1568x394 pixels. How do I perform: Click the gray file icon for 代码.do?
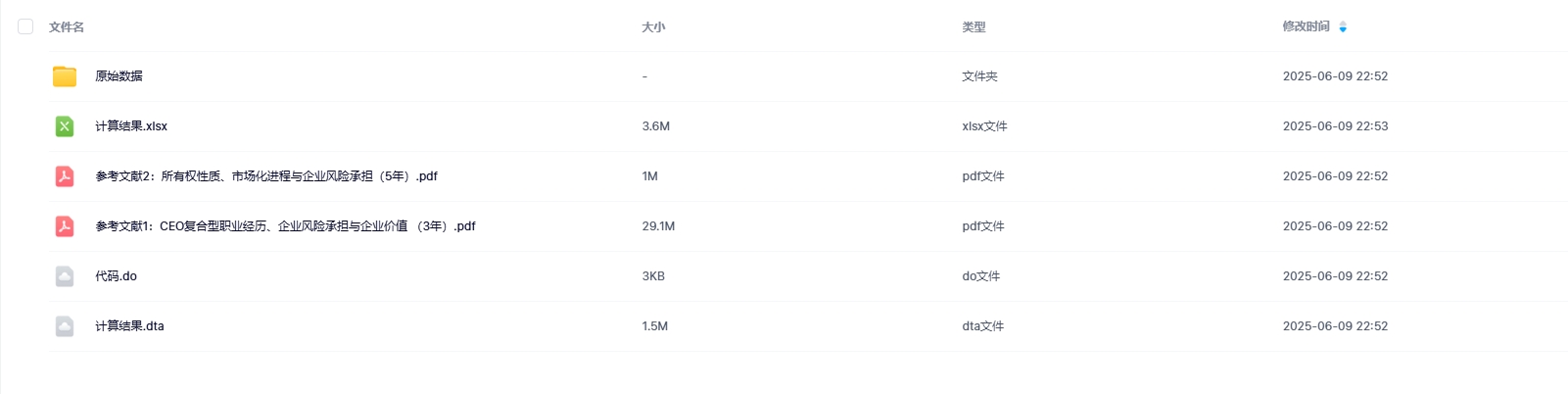(x=65, y=276)
